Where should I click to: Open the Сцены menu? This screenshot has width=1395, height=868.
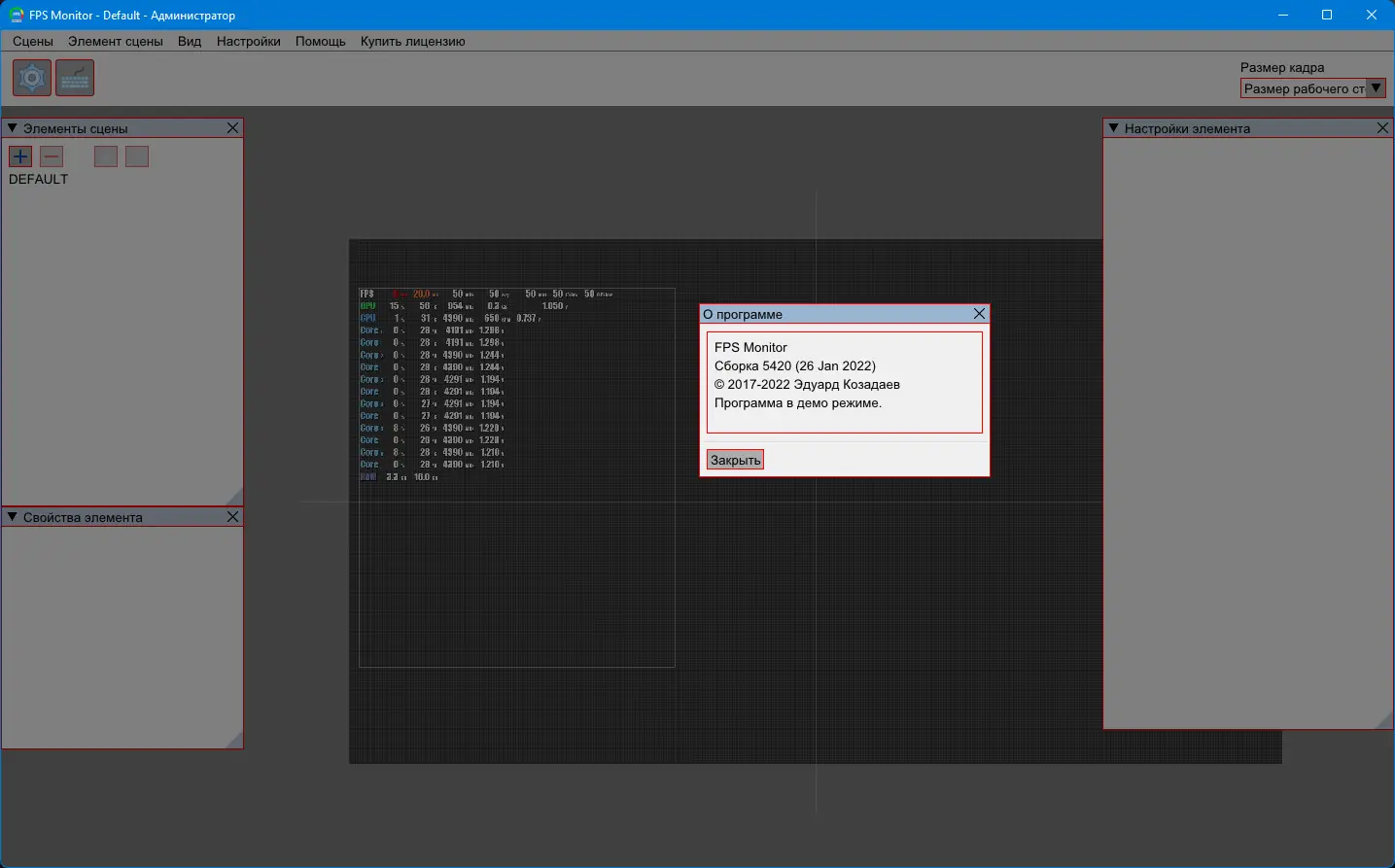point(33,41)
